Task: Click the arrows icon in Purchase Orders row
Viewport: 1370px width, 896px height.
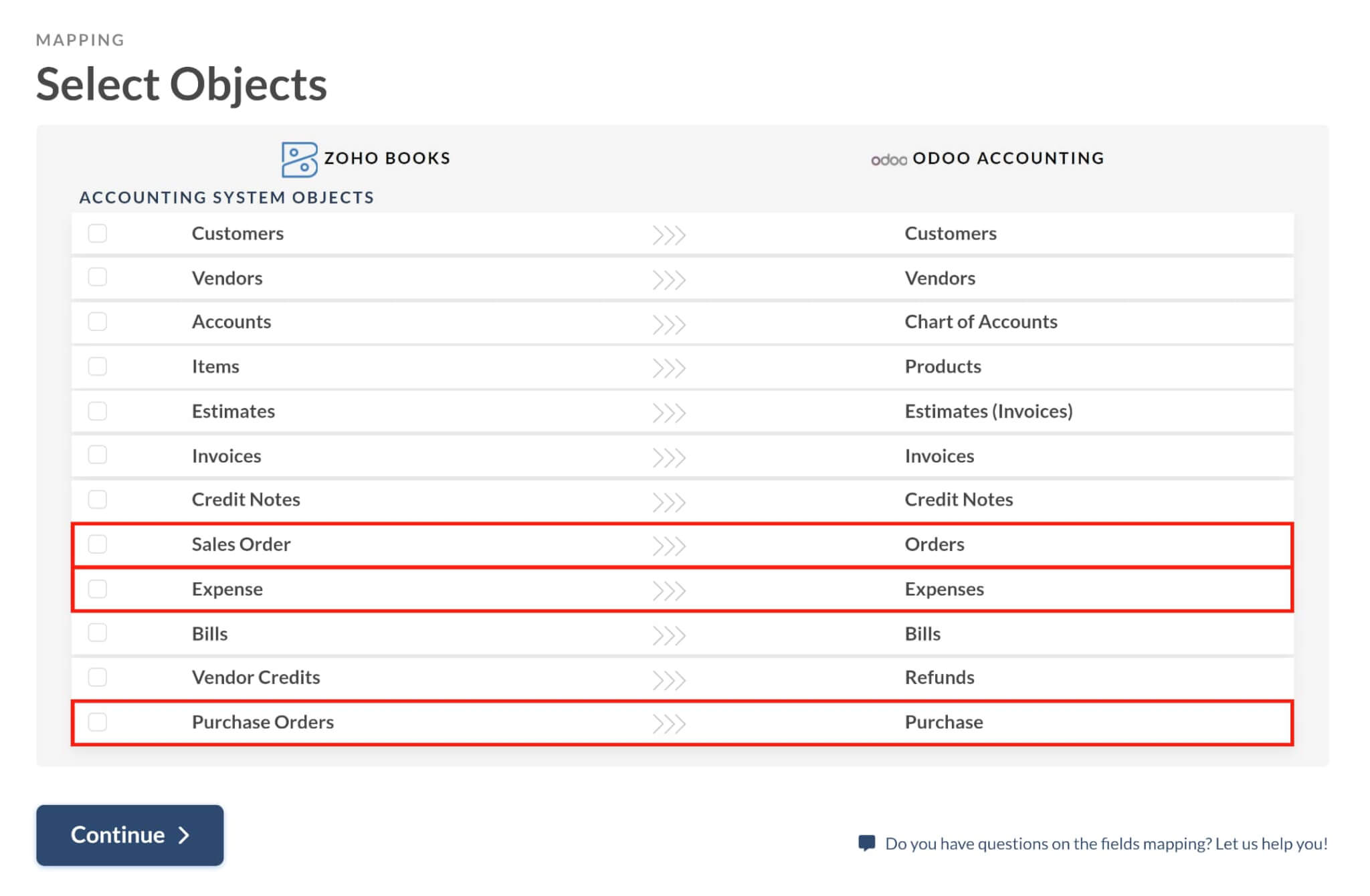Action: click(670, 724)
